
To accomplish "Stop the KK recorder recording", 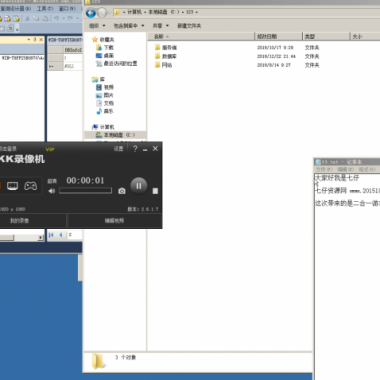I will pyautogui.click(x=155, y=191).
